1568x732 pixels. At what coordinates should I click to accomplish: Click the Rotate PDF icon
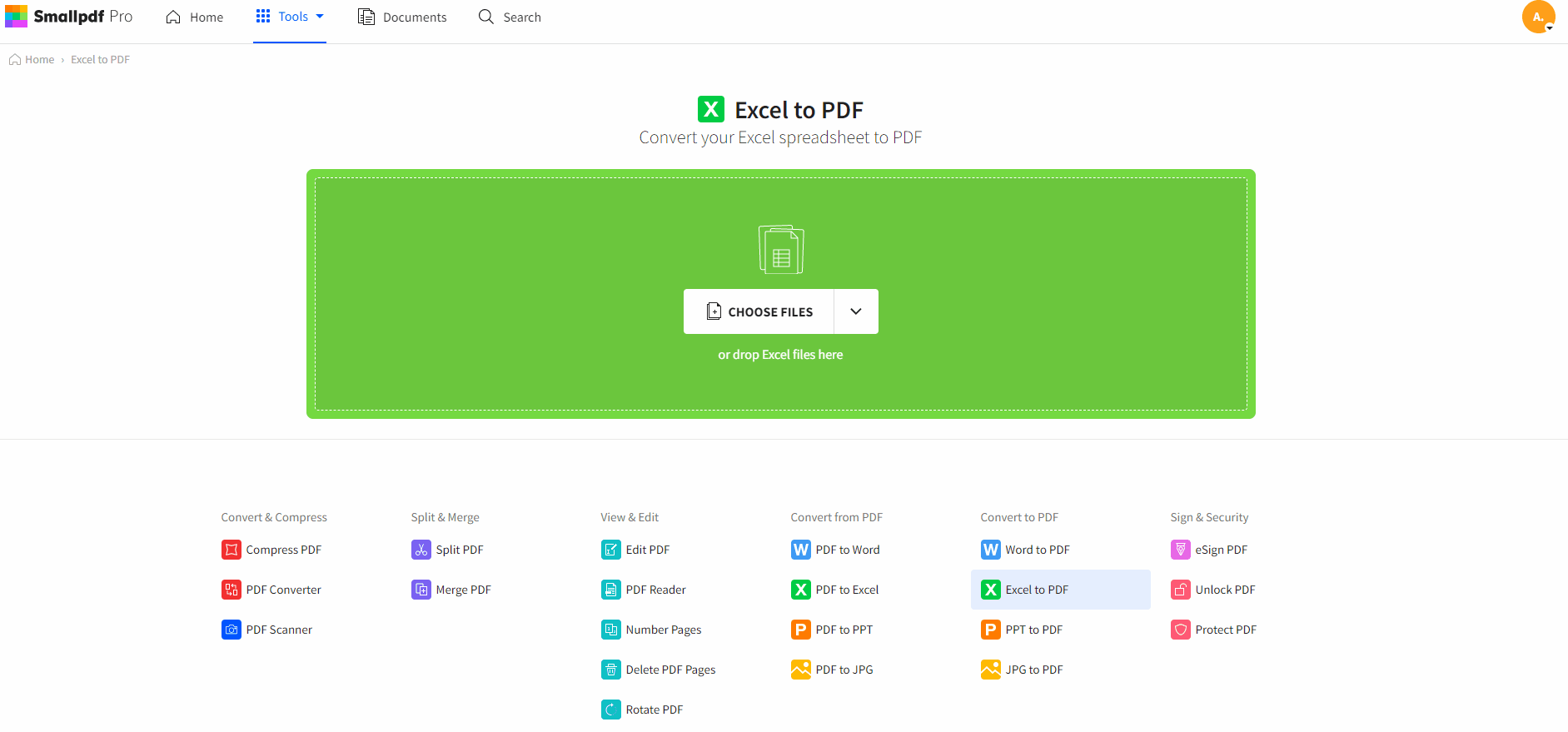tap(610, 710)
